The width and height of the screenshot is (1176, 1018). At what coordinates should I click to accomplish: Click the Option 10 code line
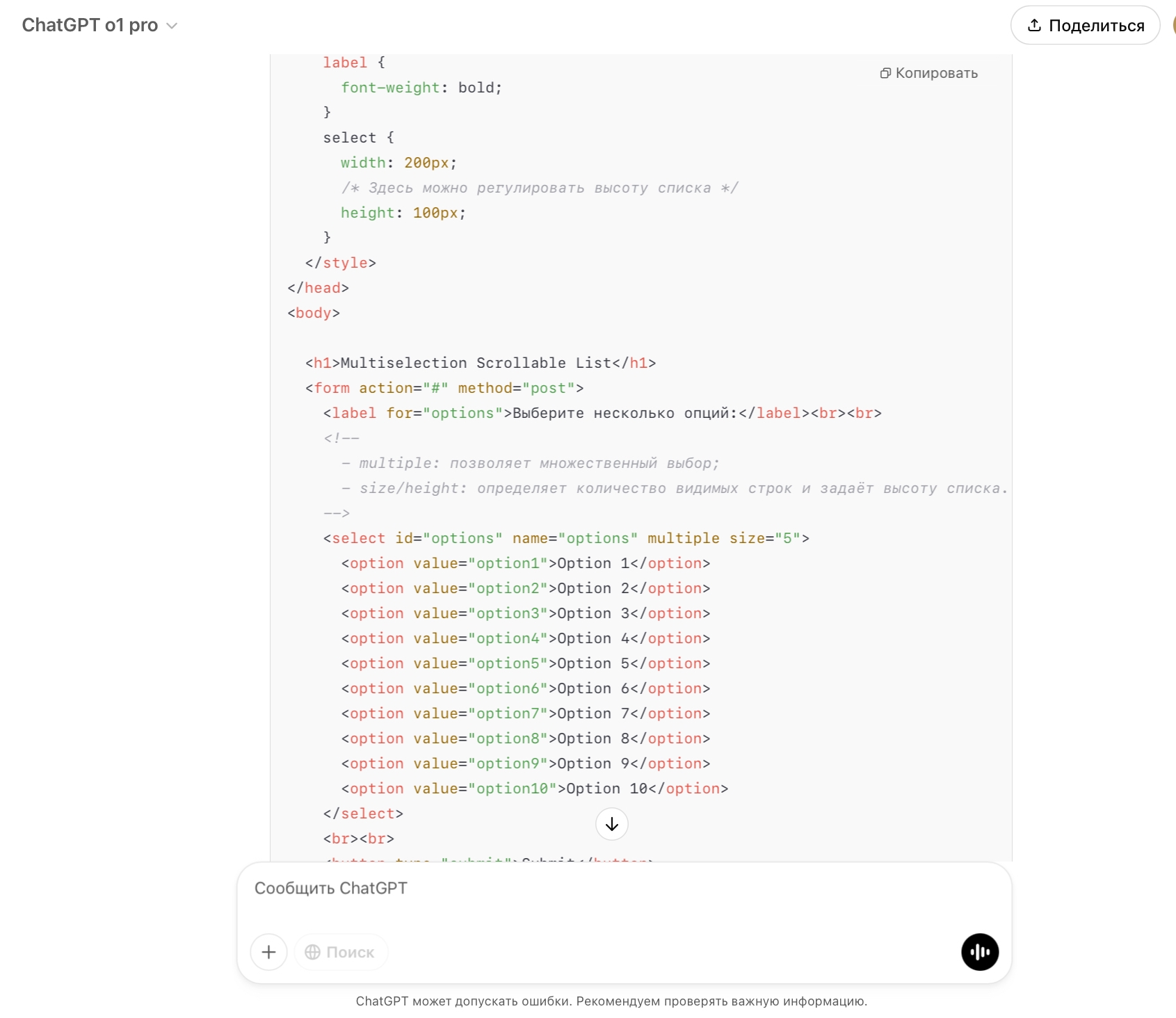pos(534,789)
